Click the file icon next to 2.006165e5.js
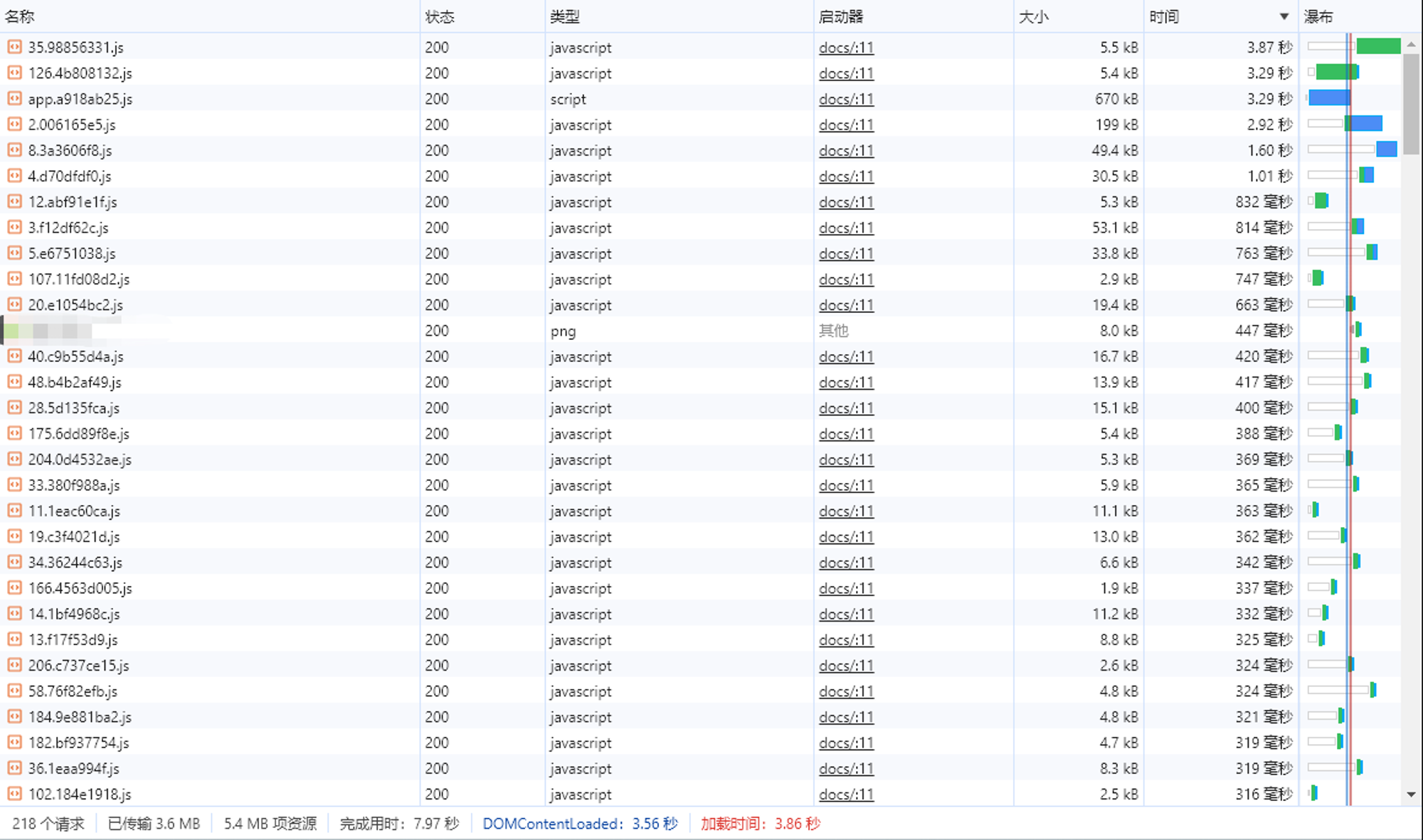Image resolution: width=1423 pixels, height=840 pixels. [x=14, y=124]
